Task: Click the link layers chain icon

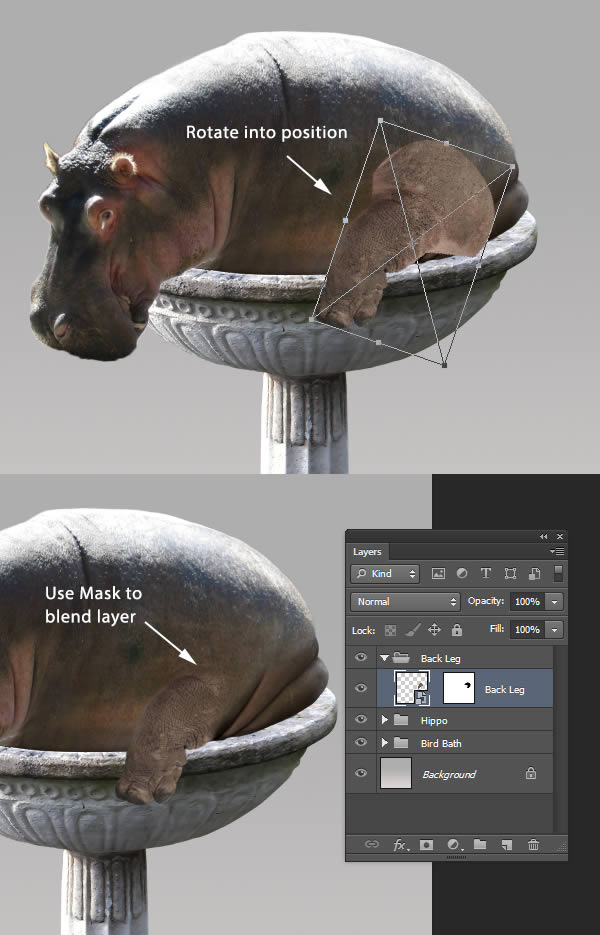Action: click(372, 844)
